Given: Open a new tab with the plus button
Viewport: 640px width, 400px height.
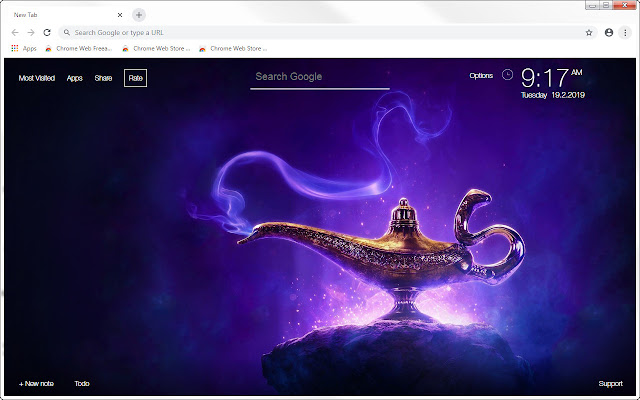Looking at the screenshot, I should (x=139, y=15).
